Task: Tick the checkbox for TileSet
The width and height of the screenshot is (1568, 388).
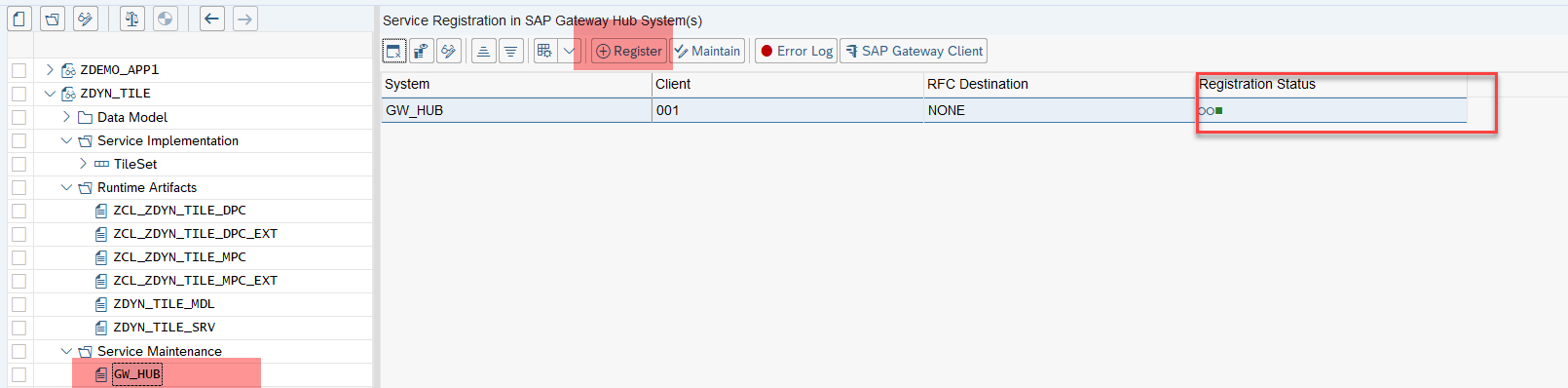Action: tap(19, 164)
